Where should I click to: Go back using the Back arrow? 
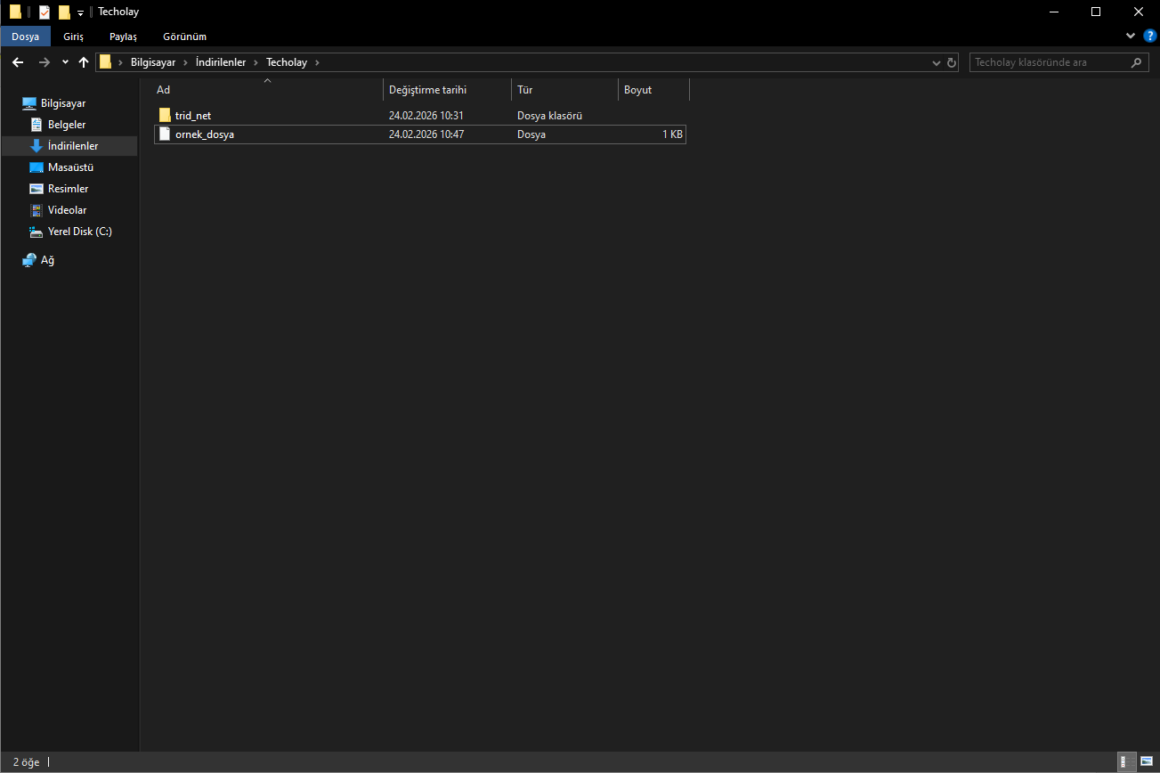[17, 62]
